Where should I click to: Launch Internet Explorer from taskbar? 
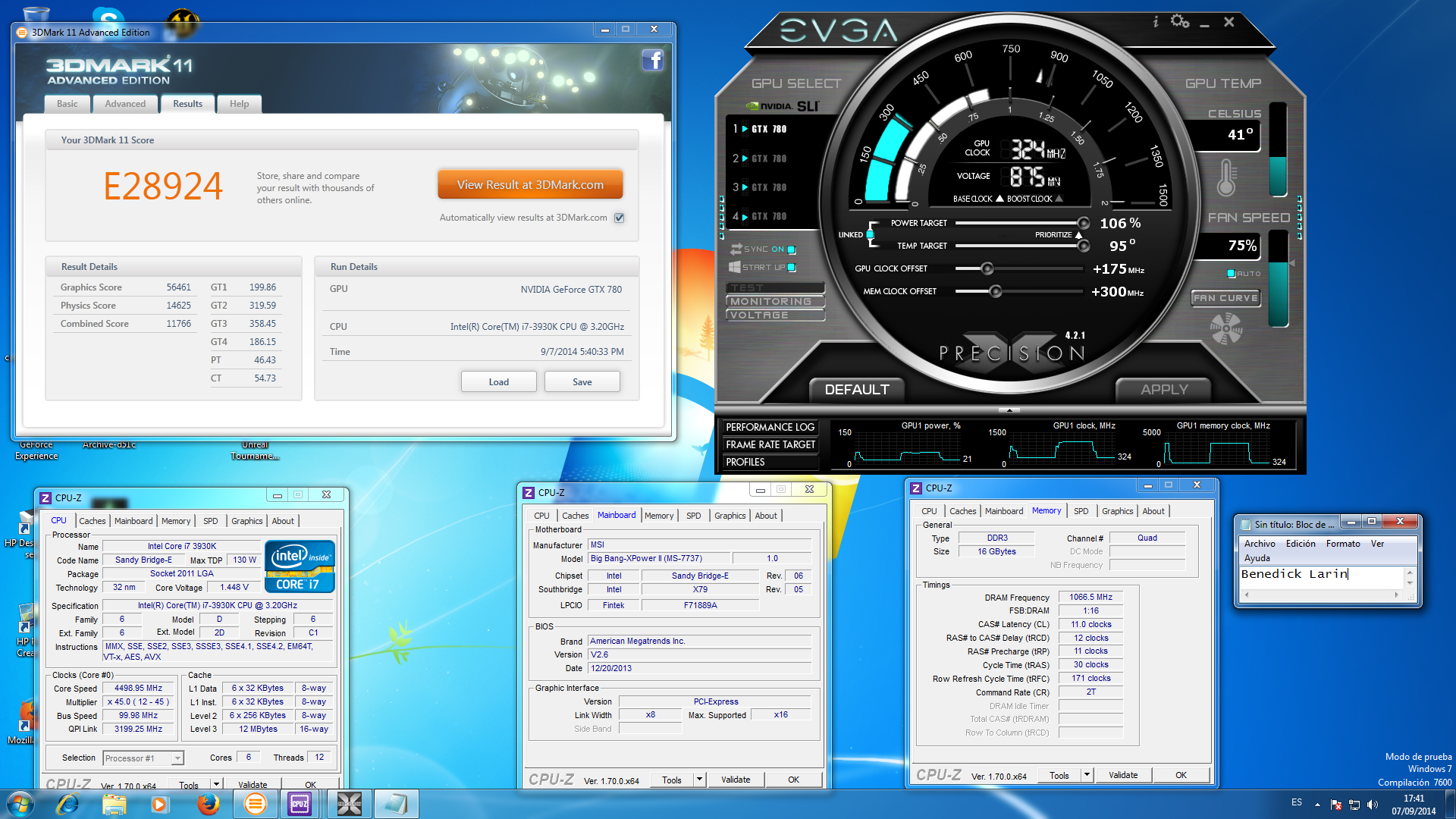pos(68,804)
